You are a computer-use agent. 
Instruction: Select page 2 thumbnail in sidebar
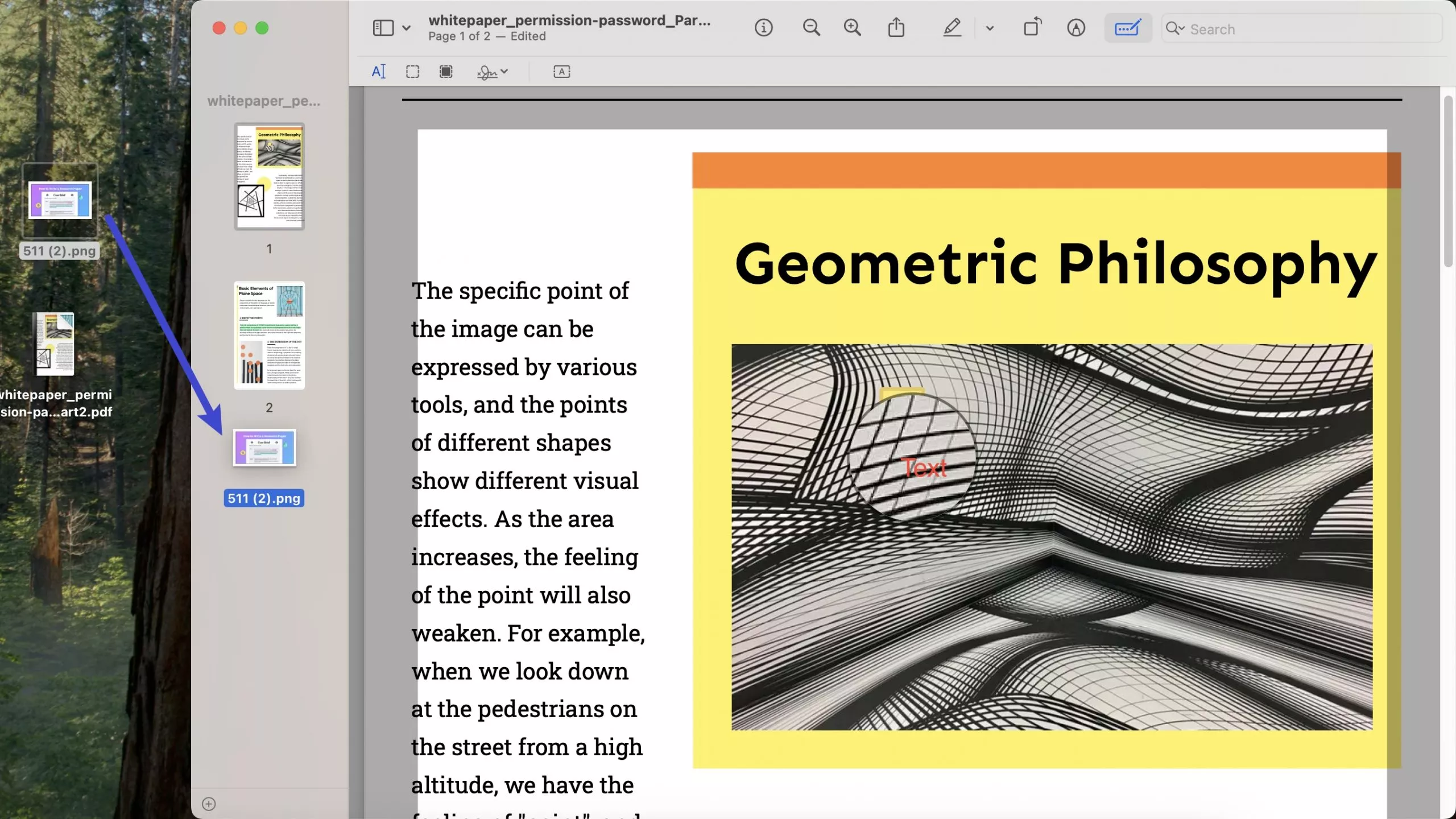pyautogui.click(x=270, y=336)
